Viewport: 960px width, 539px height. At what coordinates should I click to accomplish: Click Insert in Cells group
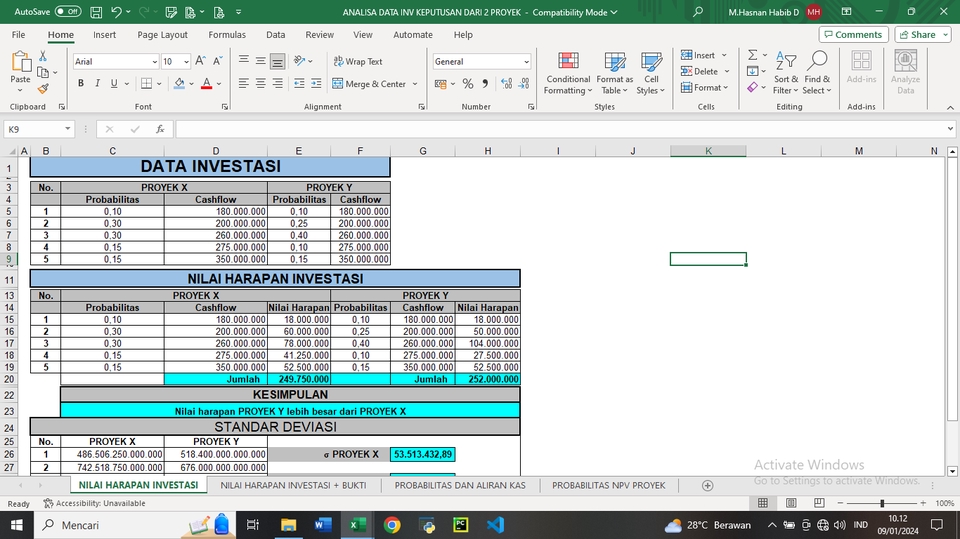coord(704,55)
